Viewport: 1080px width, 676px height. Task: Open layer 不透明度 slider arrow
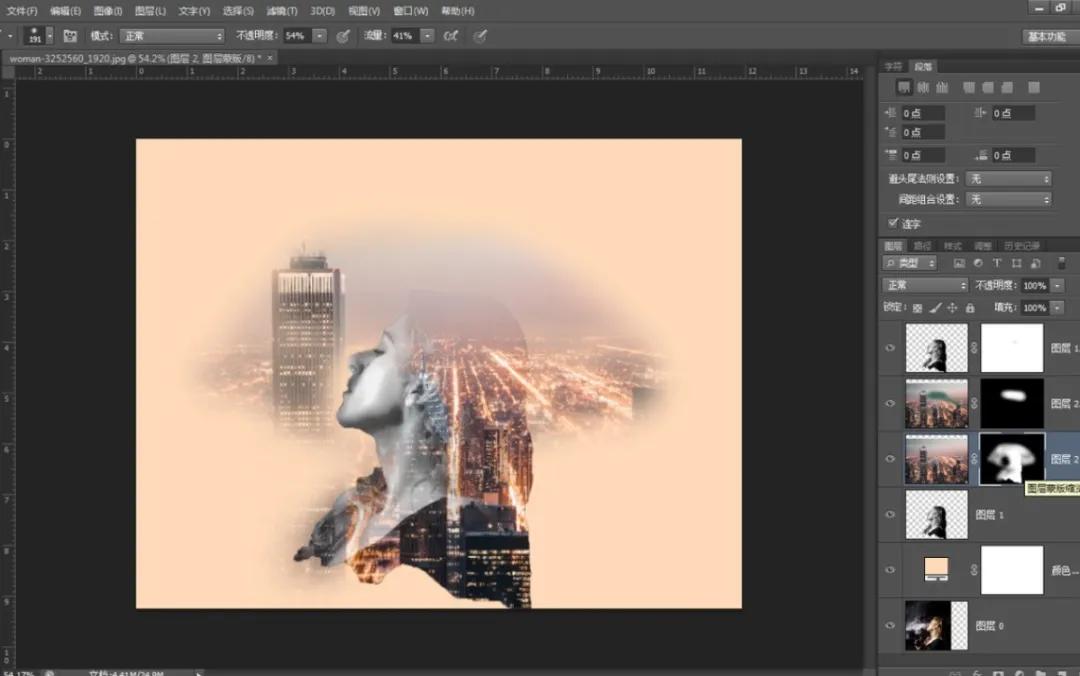click(x=1057, y=285)
